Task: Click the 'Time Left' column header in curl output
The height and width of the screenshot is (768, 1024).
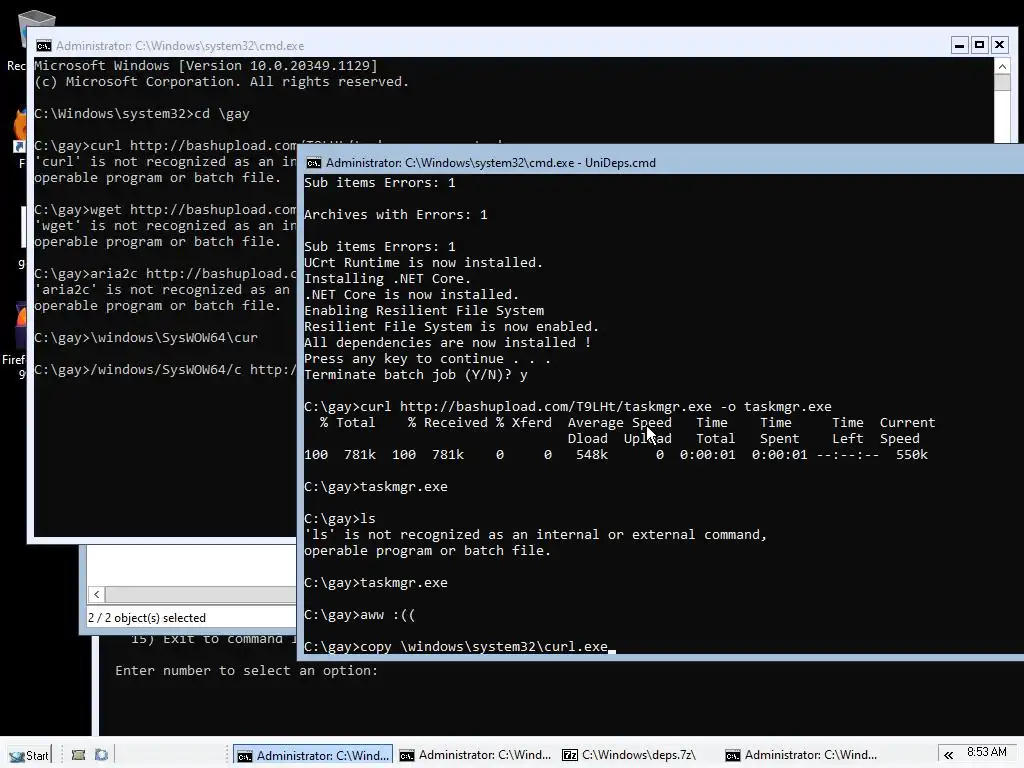Action: pyautogui.click(x=848, y=430)
